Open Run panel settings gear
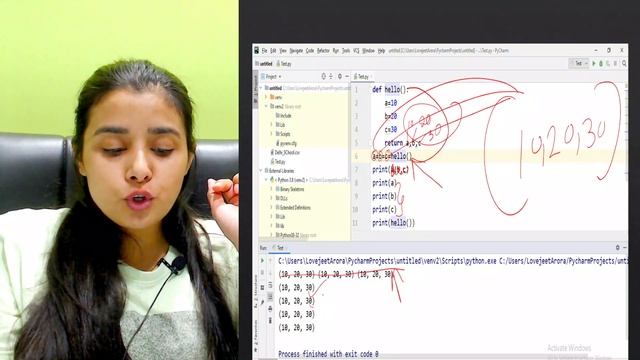Viewport: 640px width, 360px height. [x=618, y=248]
